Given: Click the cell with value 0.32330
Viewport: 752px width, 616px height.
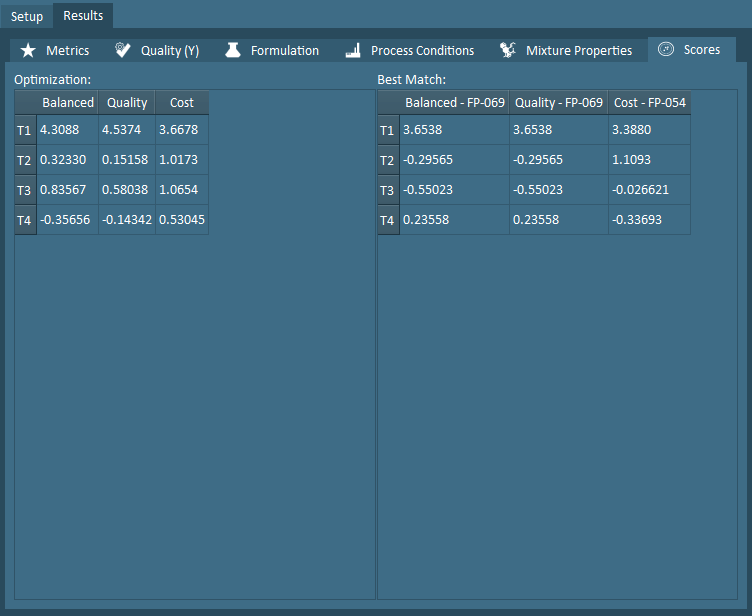Looking at the screenshot, I should (68, 160).
